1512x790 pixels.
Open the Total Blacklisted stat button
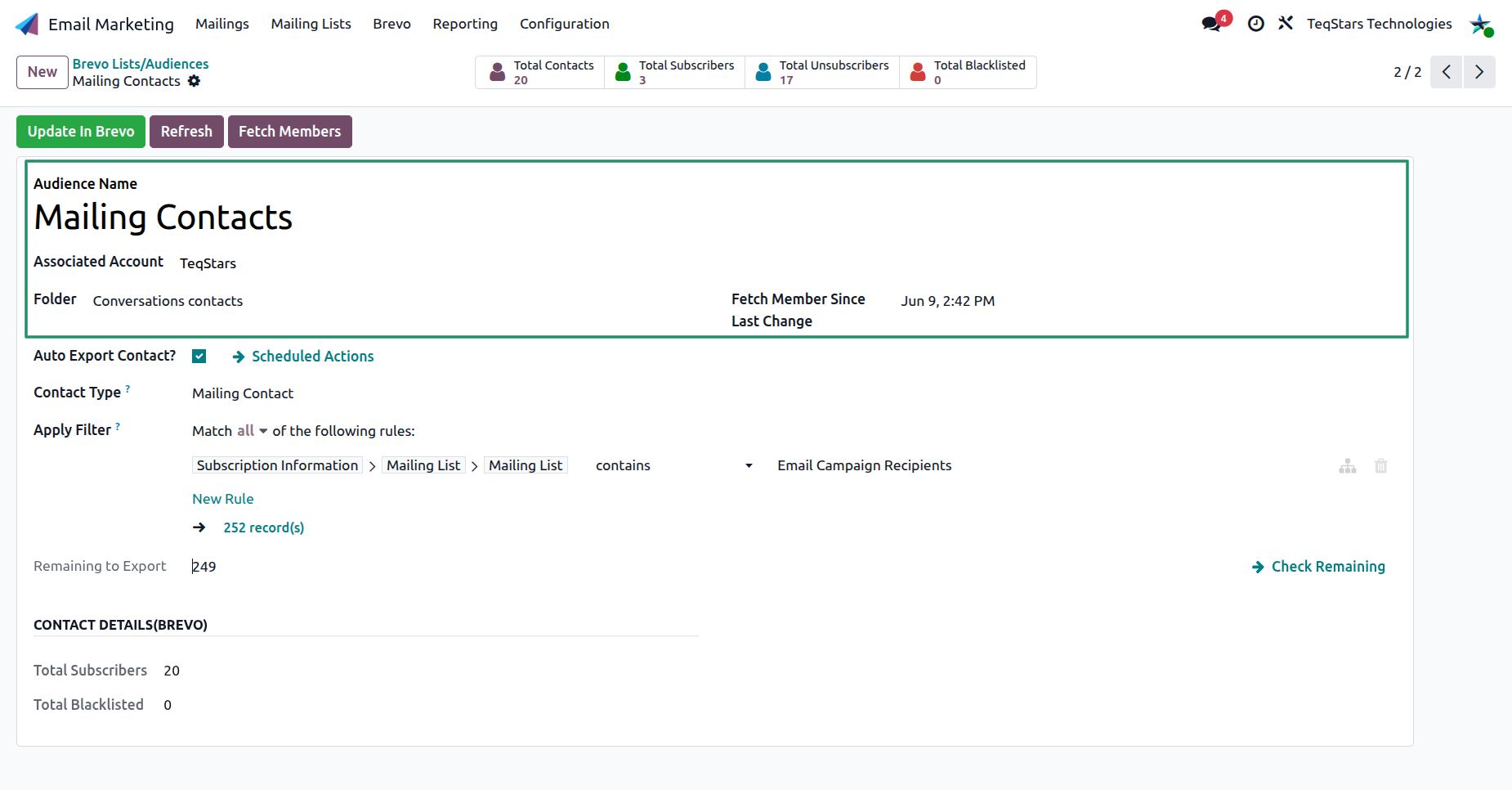968,72
